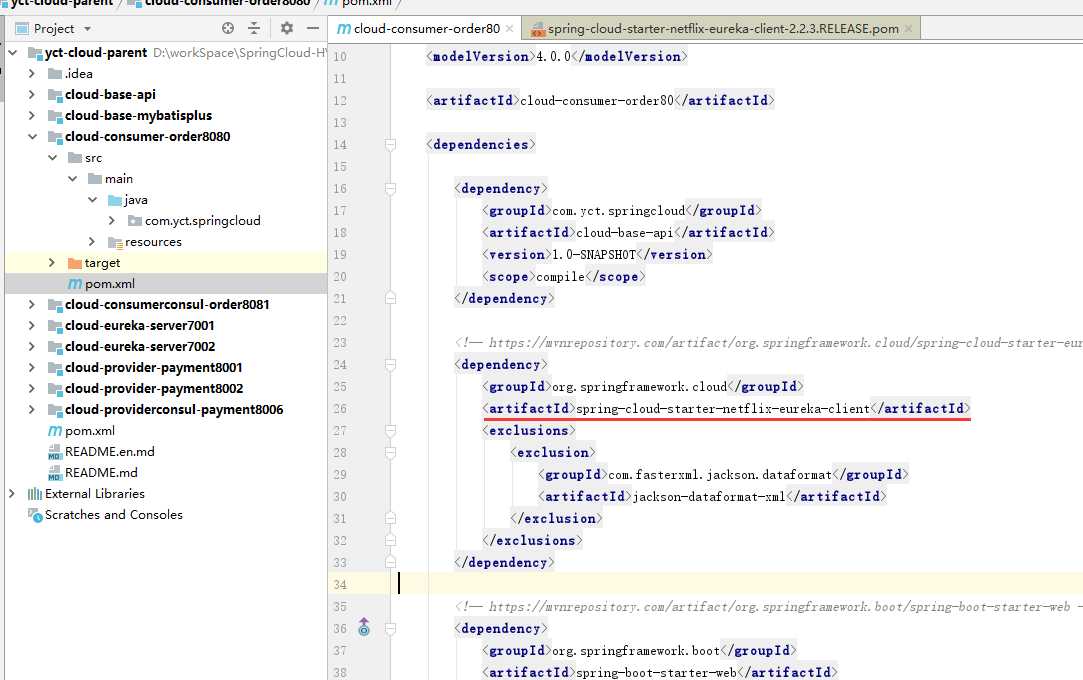Viewport: 1083px width, 680px height.
Task: Click the Maven icon of root pom.xml
Action: [x=55, y=431]
